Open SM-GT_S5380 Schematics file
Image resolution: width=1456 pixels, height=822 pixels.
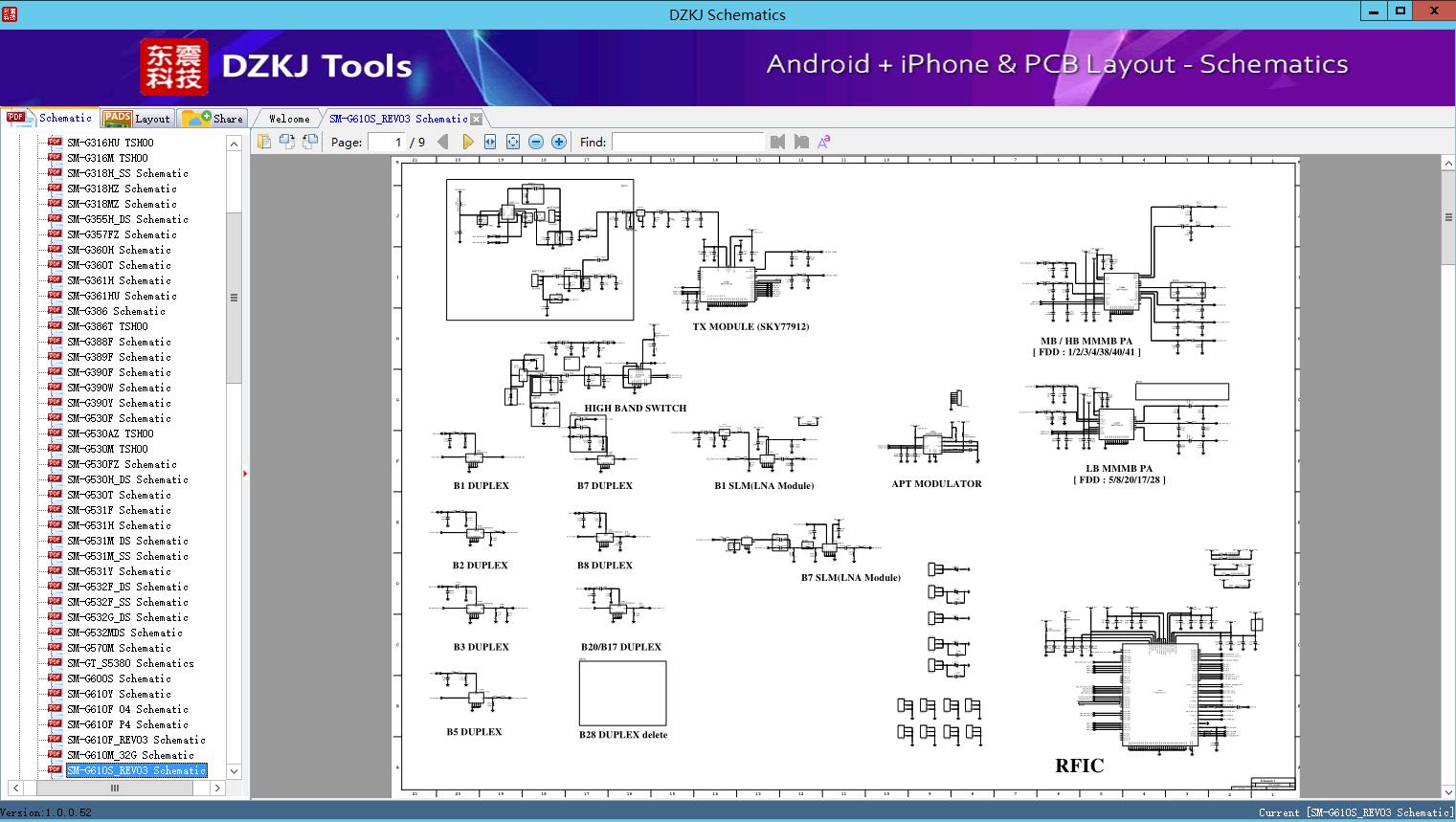[130, 663]
